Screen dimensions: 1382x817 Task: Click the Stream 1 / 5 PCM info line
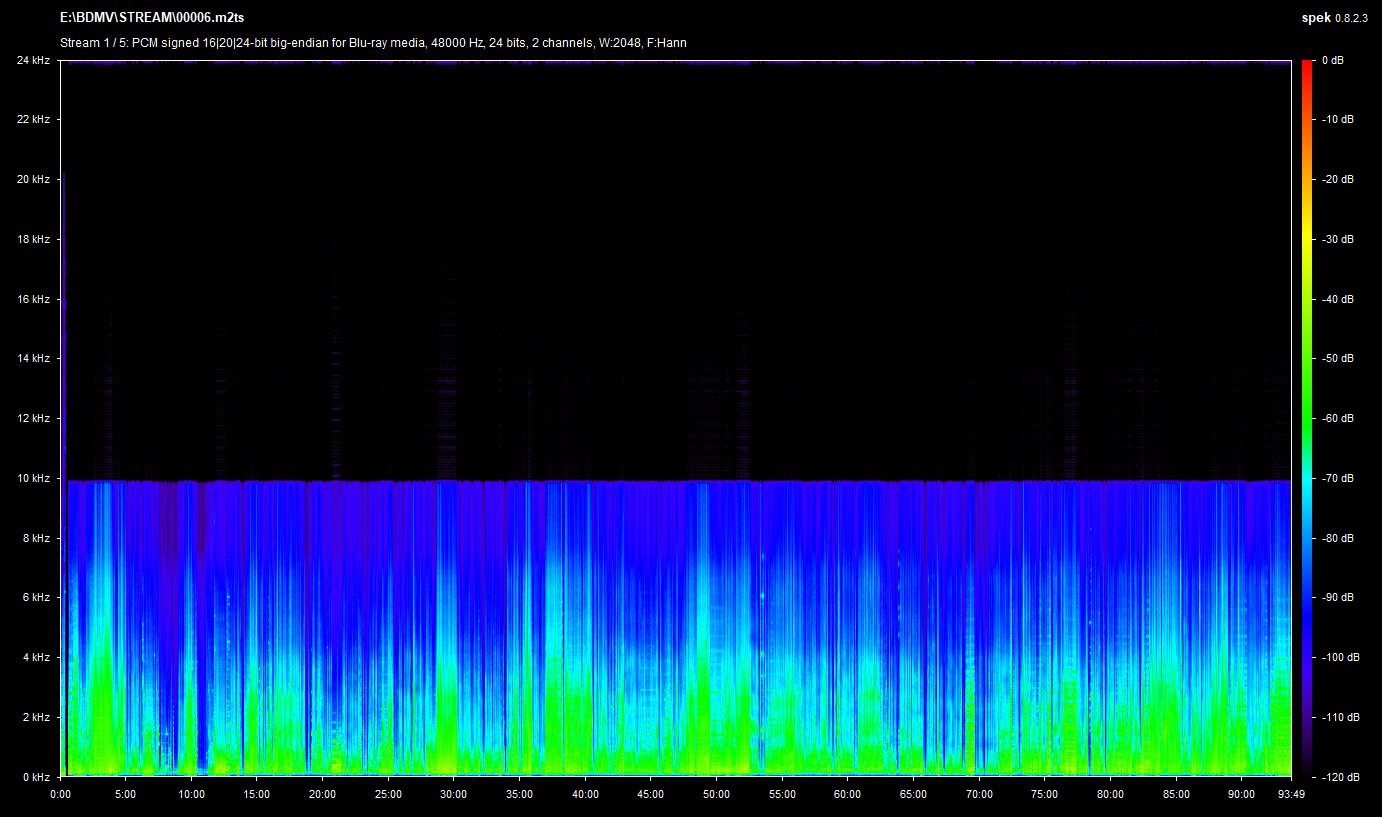pyautogui.click(x=373, y=43)
